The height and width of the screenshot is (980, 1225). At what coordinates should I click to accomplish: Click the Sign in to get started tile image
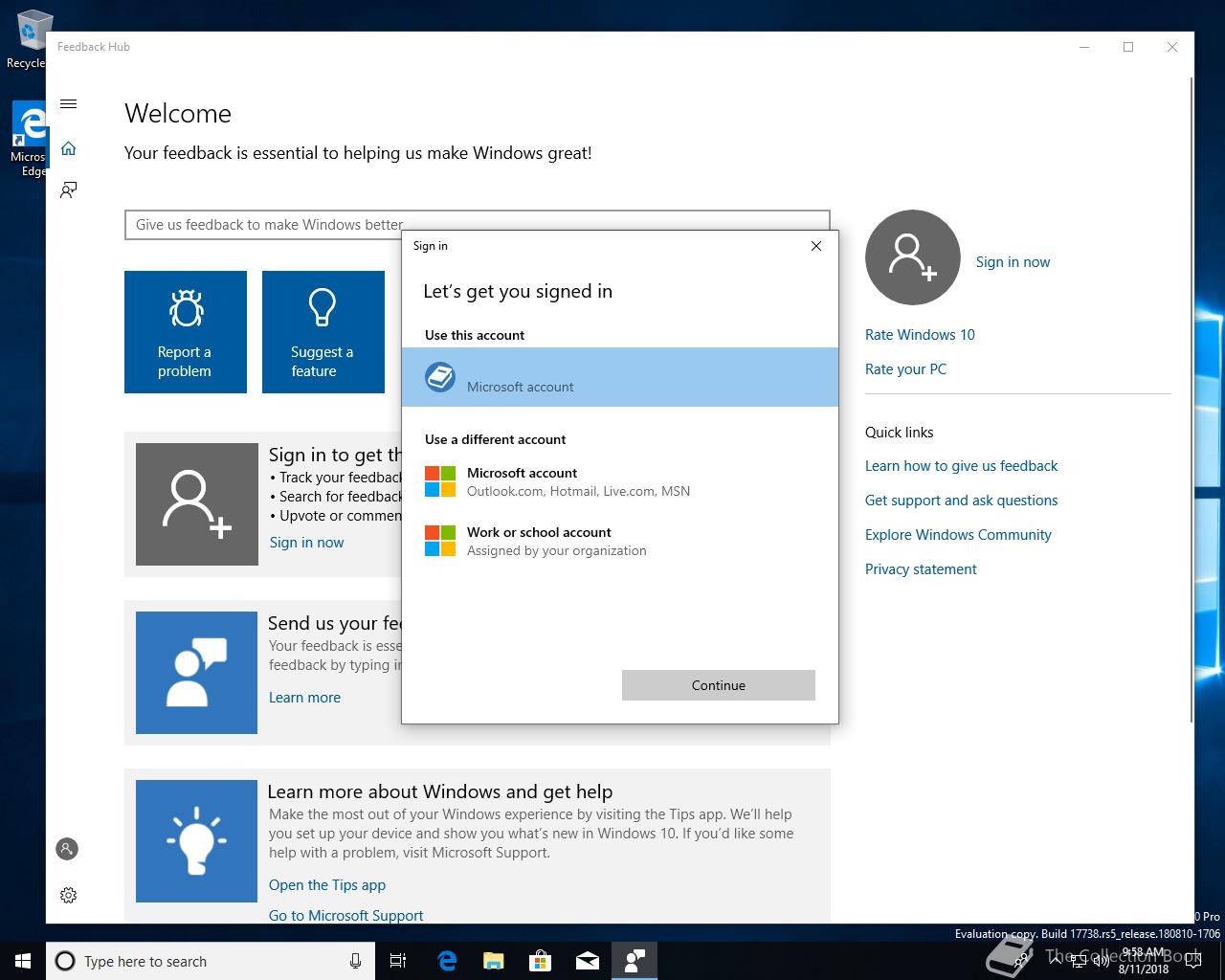pos(197,504)
